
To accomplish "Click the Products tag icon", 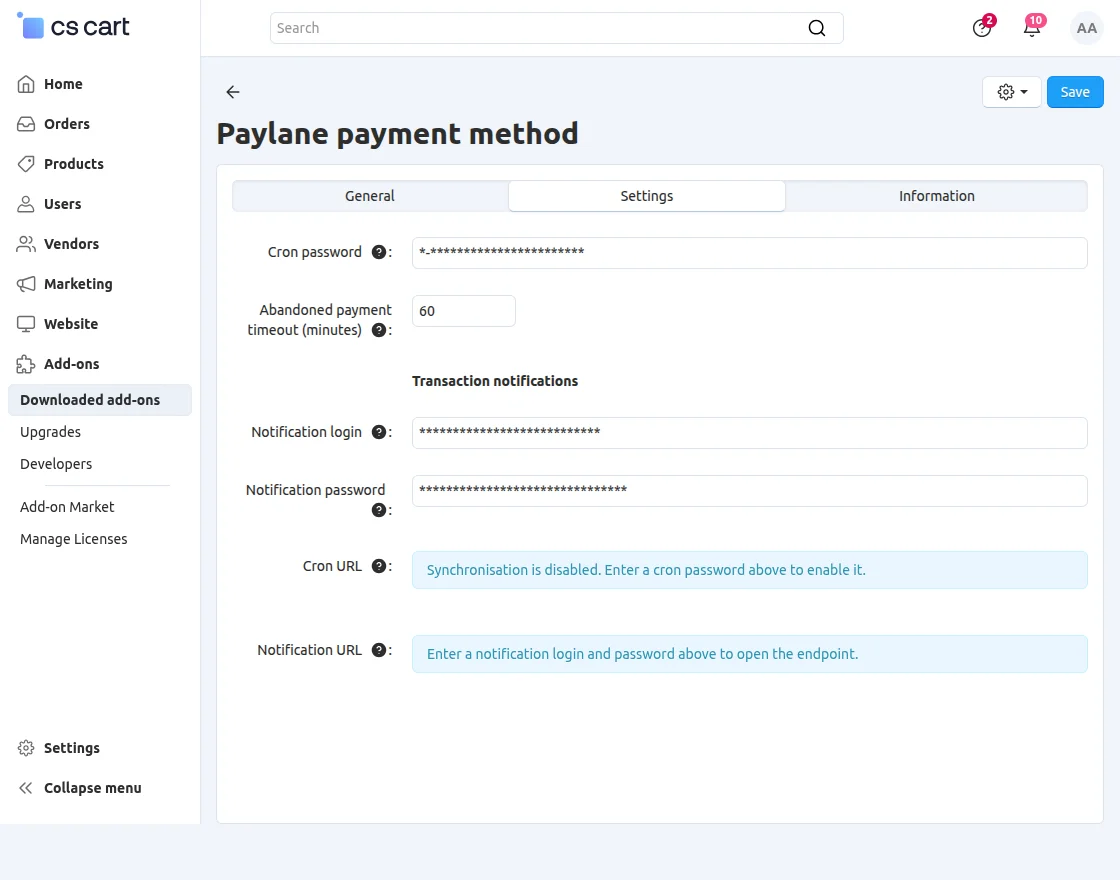I will click(26, 164).
